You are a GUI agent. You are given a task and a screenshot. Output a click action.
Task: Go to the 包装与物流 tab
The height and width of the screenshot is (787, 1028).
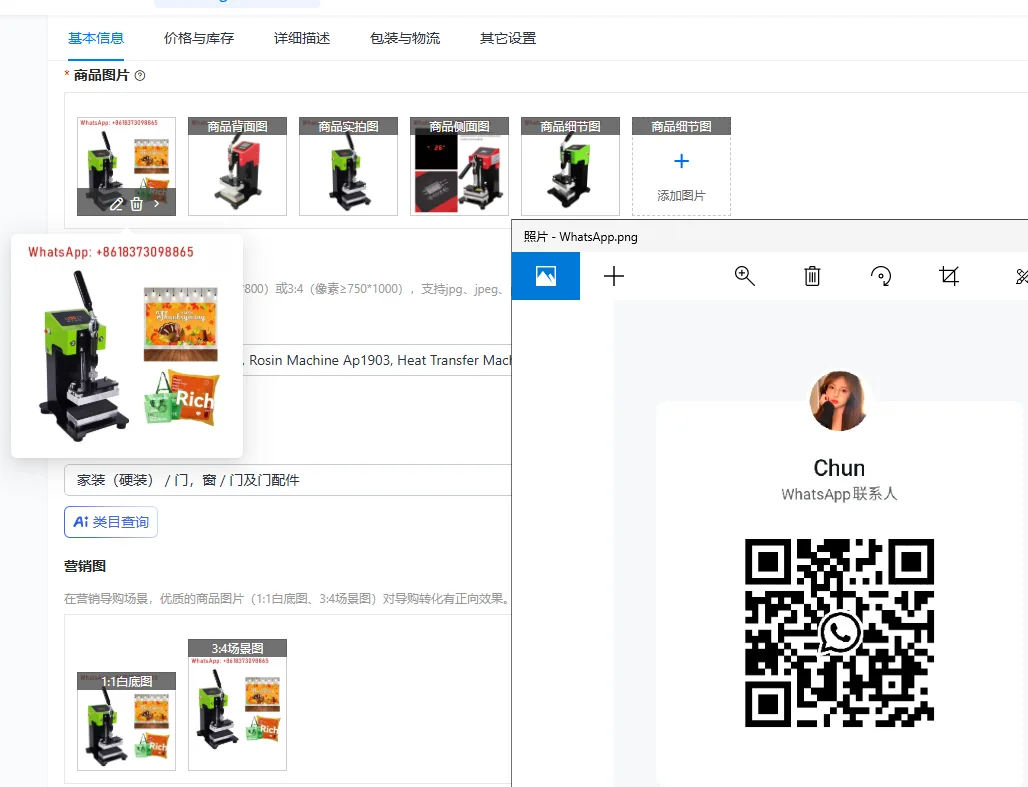pyautogui.click(x=405, y=38)
